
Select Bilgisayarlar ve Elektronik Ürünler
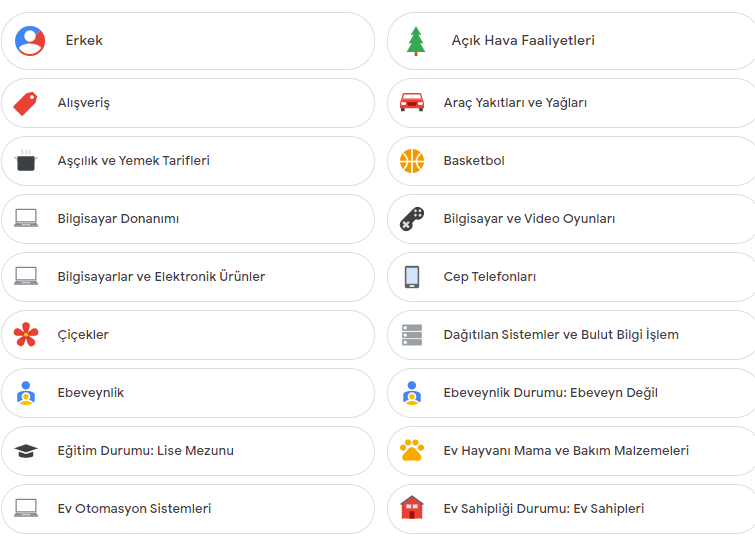(x=161, y=277)
